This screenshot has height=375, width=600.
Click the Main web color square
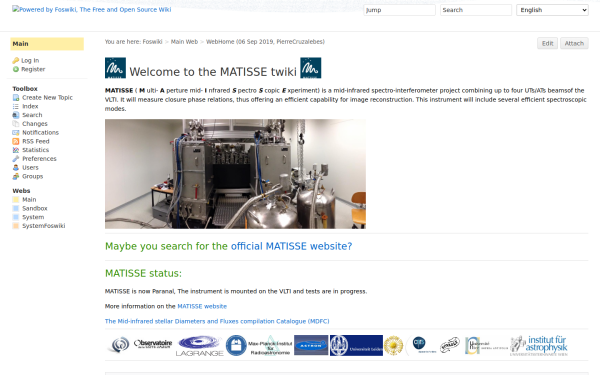click(x=16, y=199)
